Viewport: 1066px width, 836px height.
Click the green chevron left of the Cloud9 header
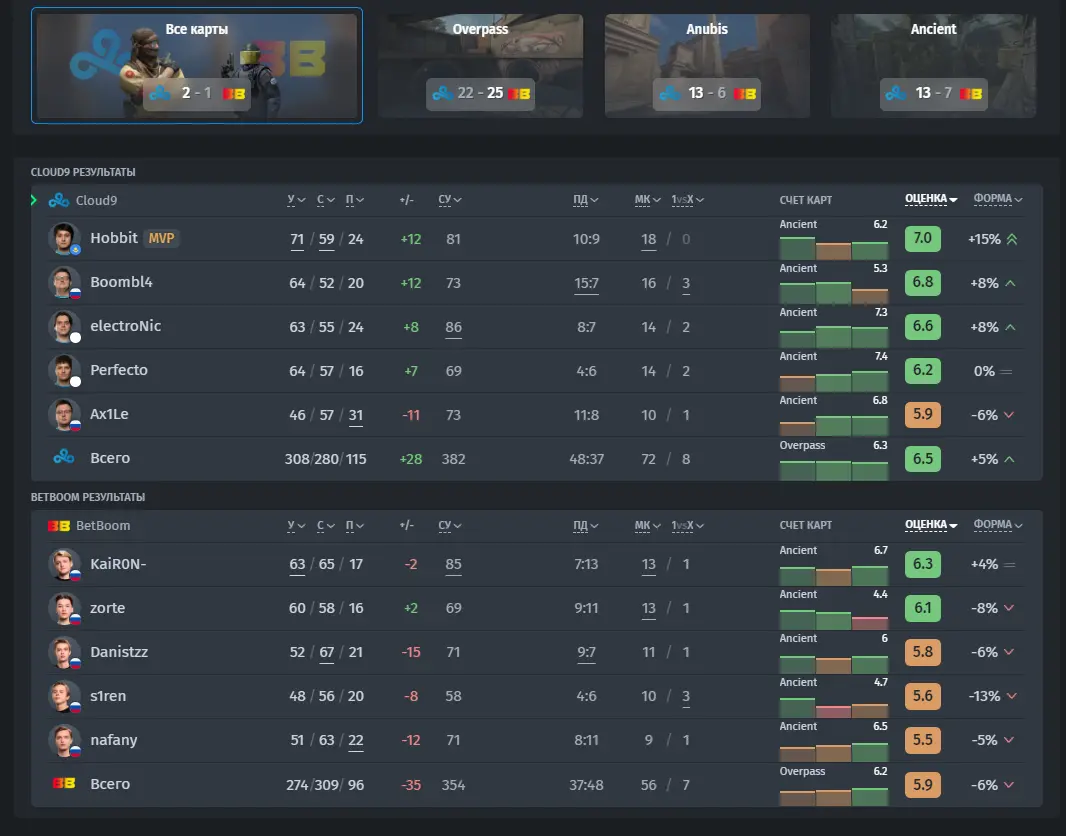coord(33,200)
